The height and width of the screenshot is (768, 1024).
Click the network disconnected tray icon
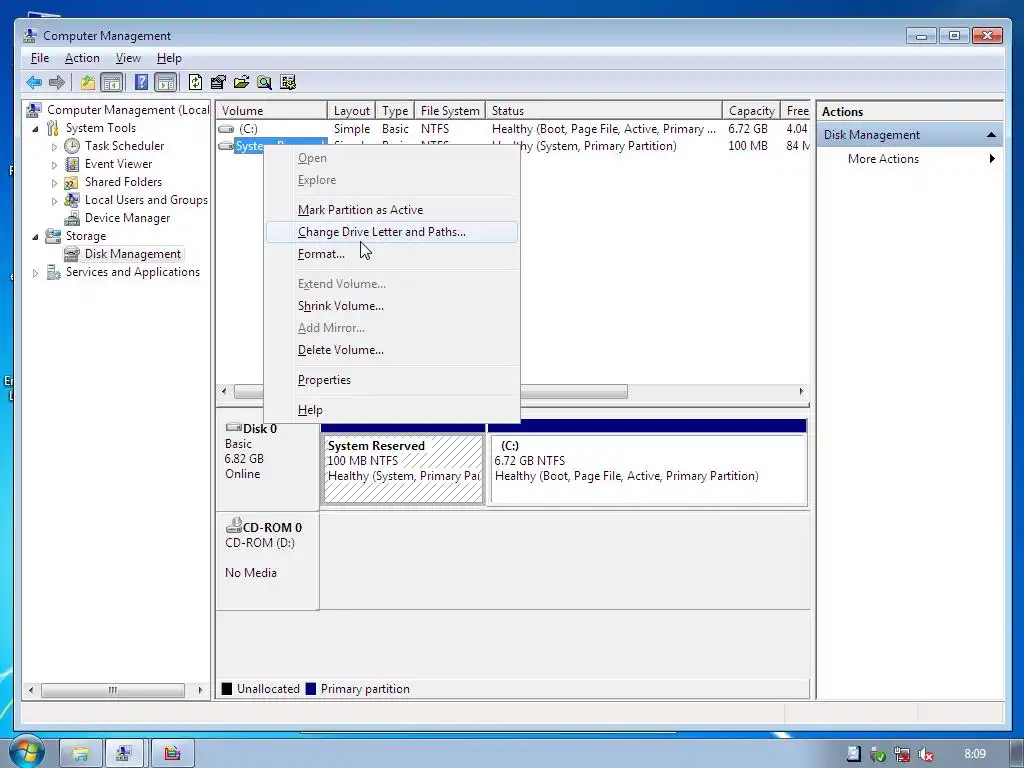pos(902,754)
